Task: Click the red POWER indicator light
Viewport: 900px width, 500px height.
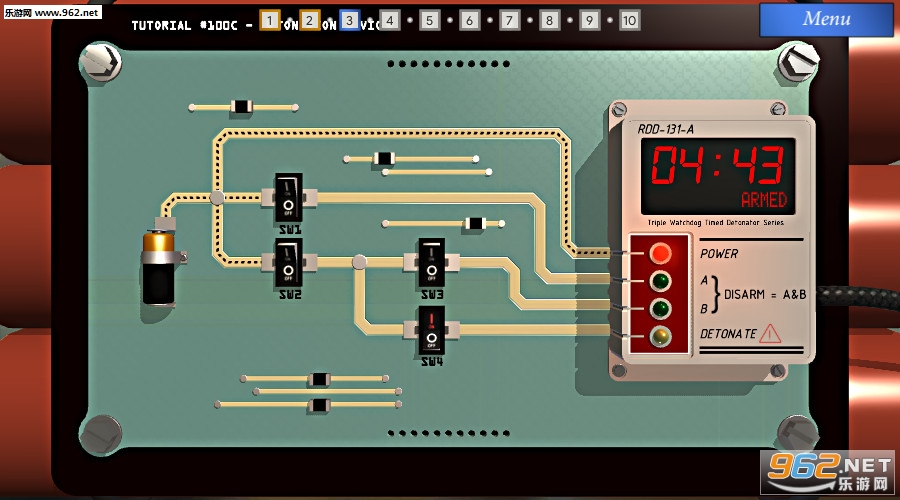Action: pyautogui.click(x=660, y=252)
